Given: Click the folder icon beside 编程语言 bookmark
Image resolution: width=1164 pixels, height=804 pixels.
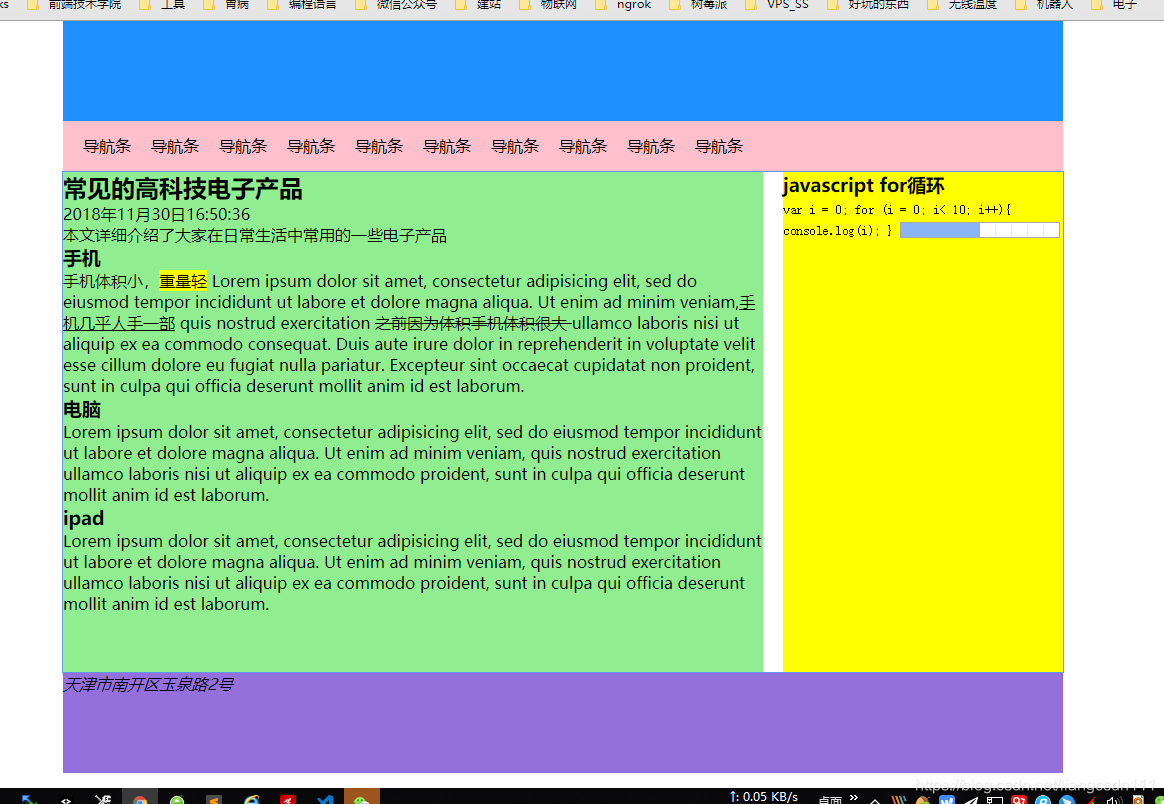Looking at the screenshot, I should pos(273,4).
